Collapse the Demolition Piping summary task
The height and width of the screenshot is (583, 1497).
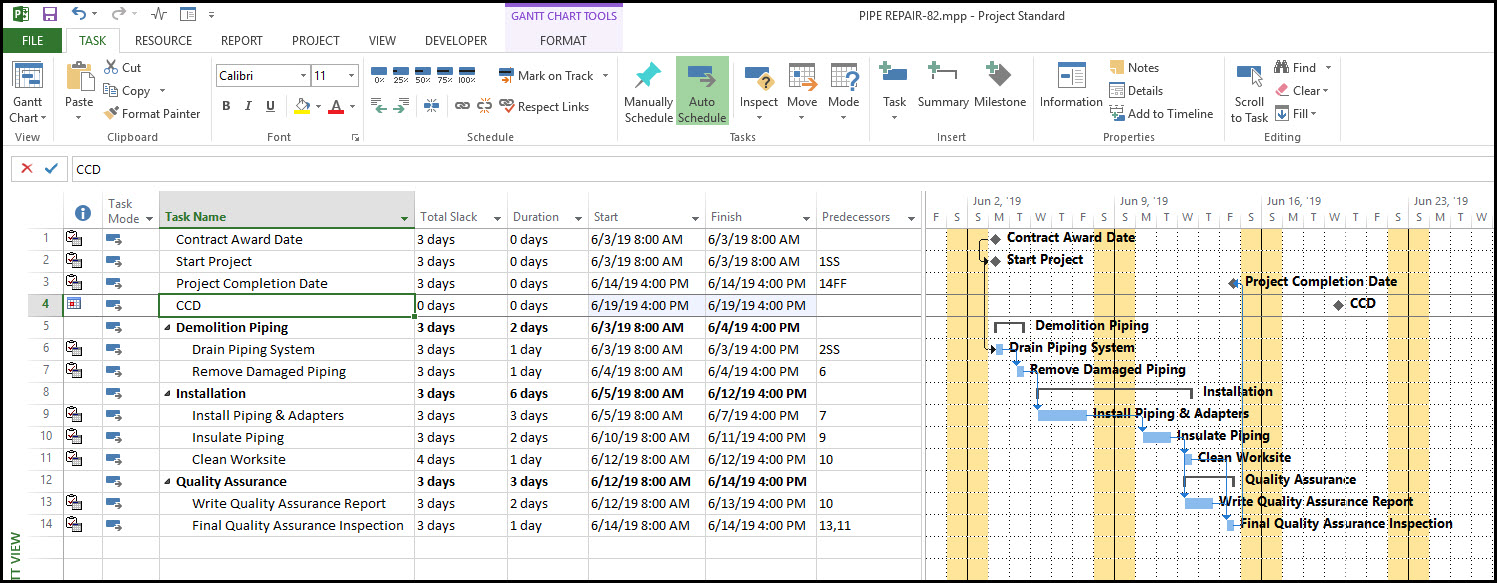click(167, 328)
